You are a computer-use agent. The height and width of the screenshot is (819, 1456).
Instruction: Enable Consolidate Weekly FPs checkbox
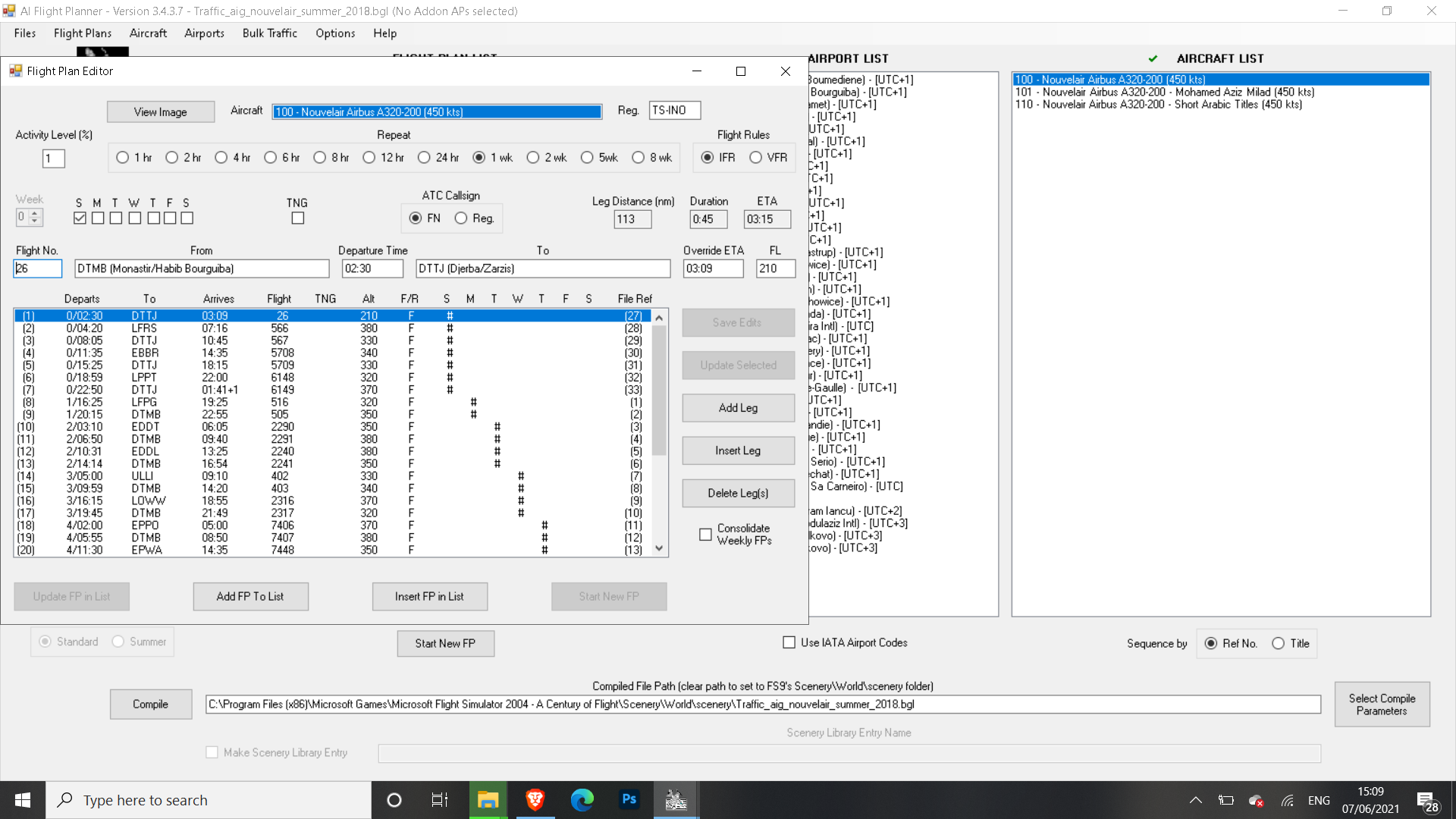pos(705,535)
